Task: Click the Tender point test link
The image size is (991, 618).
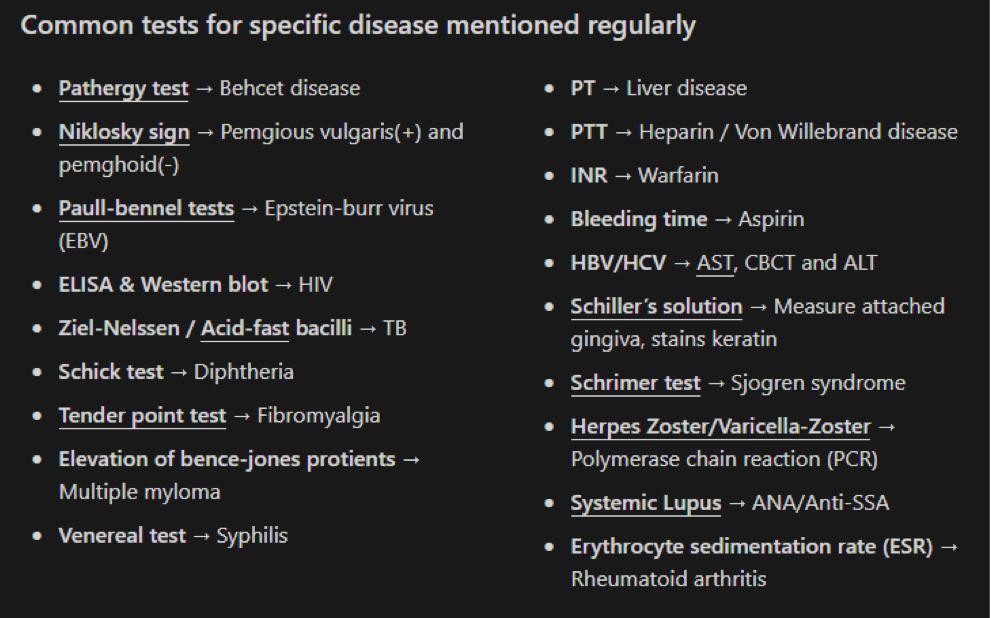Action: click(142, 416)
